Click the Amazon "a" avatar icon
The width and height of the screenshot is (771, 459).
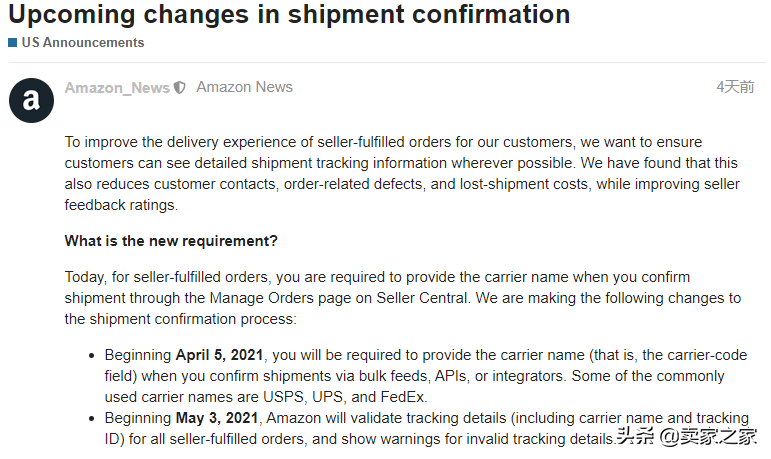(x=31, y=100)
